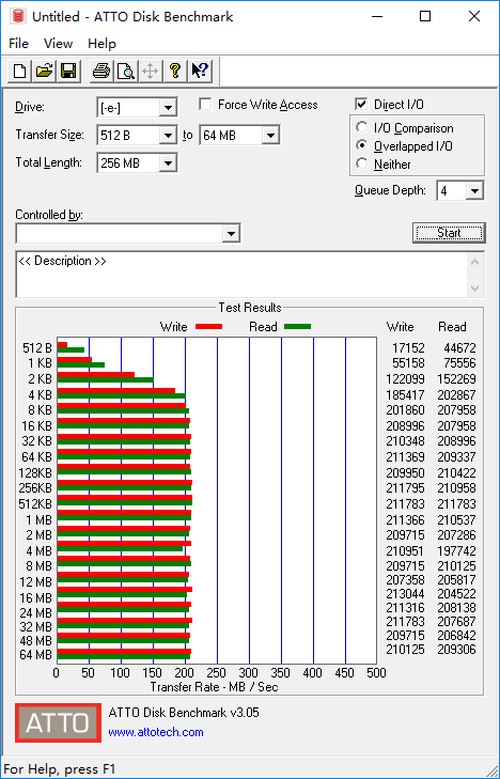Select the Overlapped I/O radio button
Viewport: 500px width, 779px height.
[x=362, y=146]
